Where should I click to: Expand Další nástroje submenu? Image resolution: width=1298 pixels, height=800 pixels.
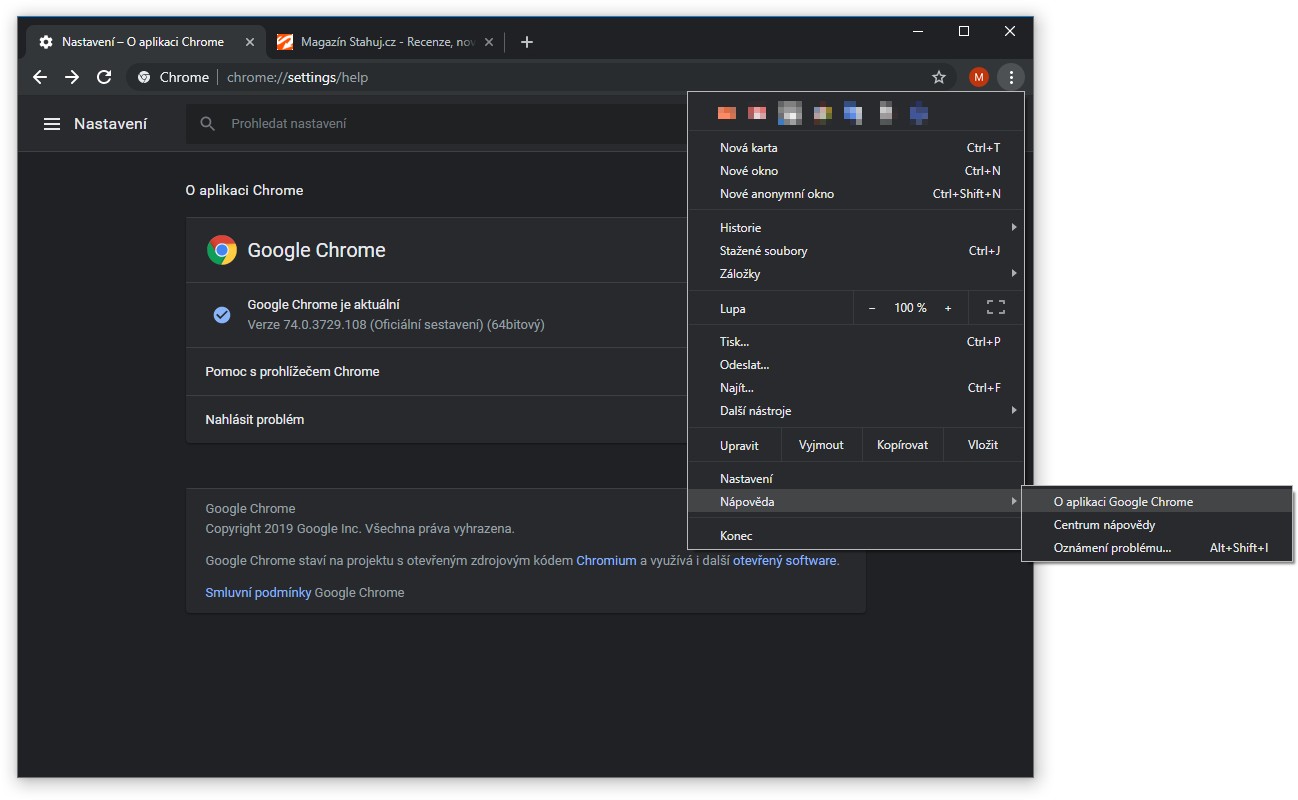pyautogui.click(x=856, y=411)
